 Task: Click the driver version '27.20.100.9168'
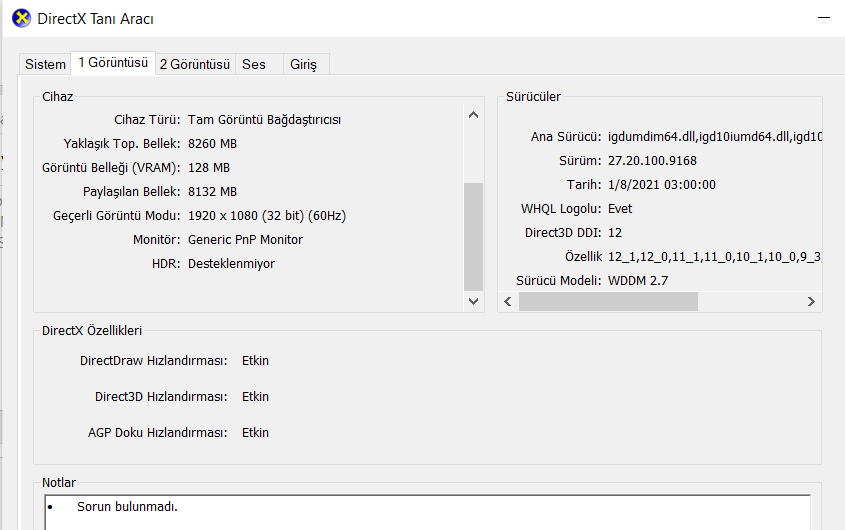click(652, 161)
